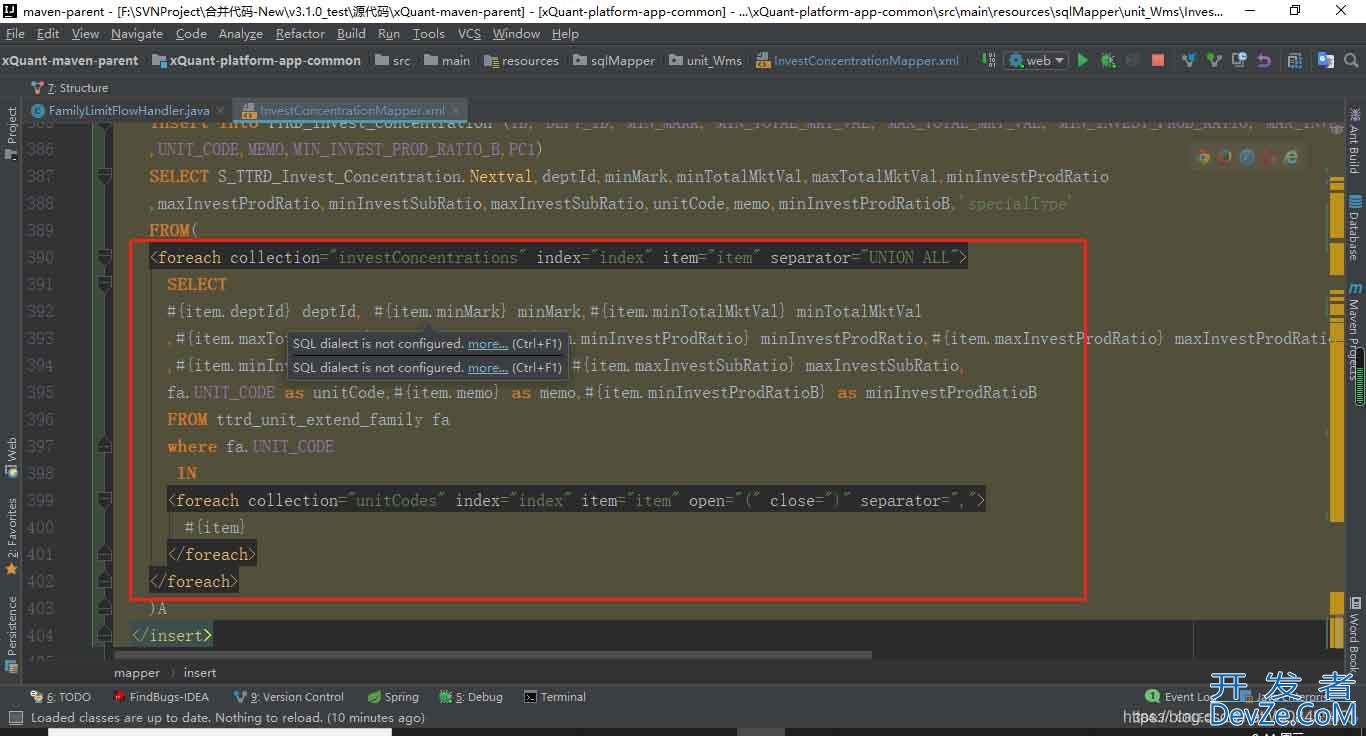Open 9: Version Control tool window
Screen dimensions: 1366x736
[288, 697]
